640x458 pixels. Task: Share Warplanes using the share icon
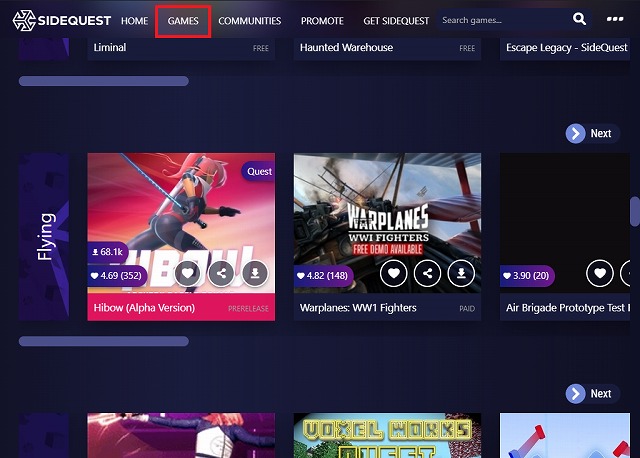tap(427, 273)
